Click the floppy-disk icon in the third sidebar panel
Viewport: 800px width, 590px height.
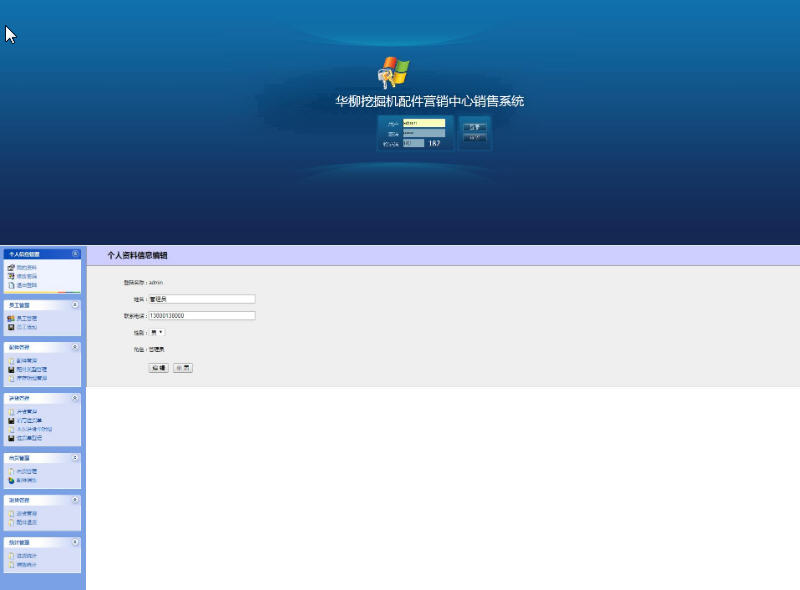pos(11,370)
